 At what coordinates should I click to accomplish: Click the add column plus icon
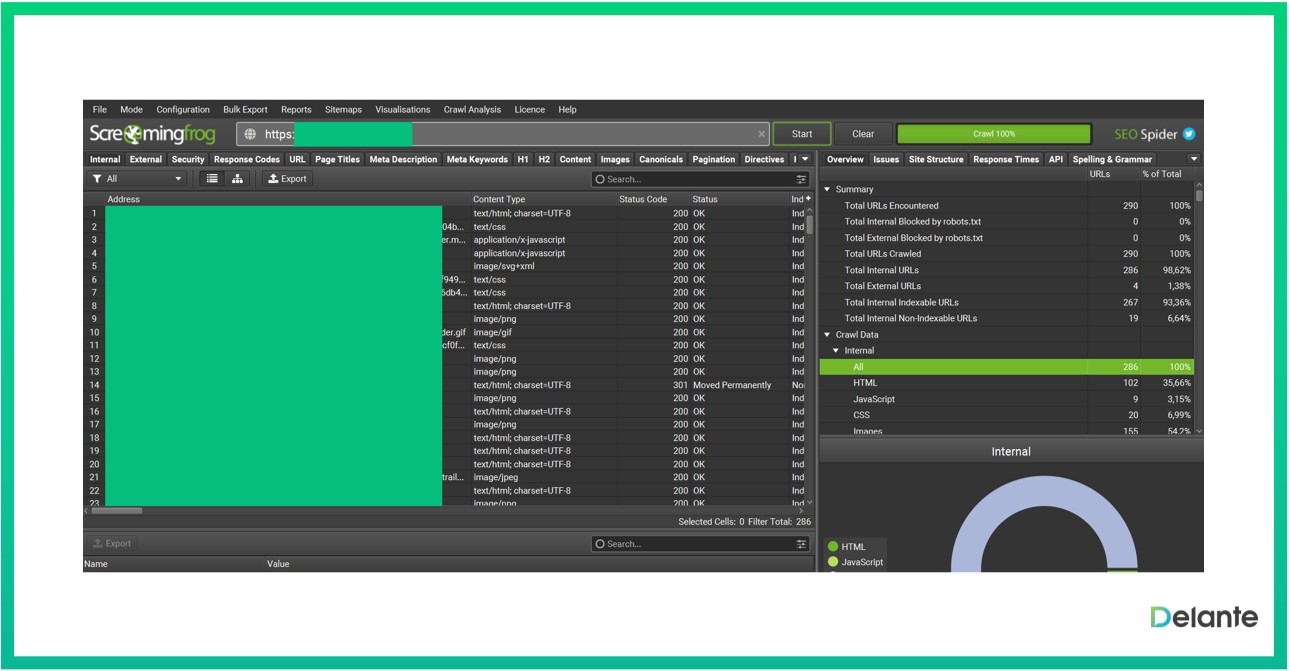click(808, 199)
